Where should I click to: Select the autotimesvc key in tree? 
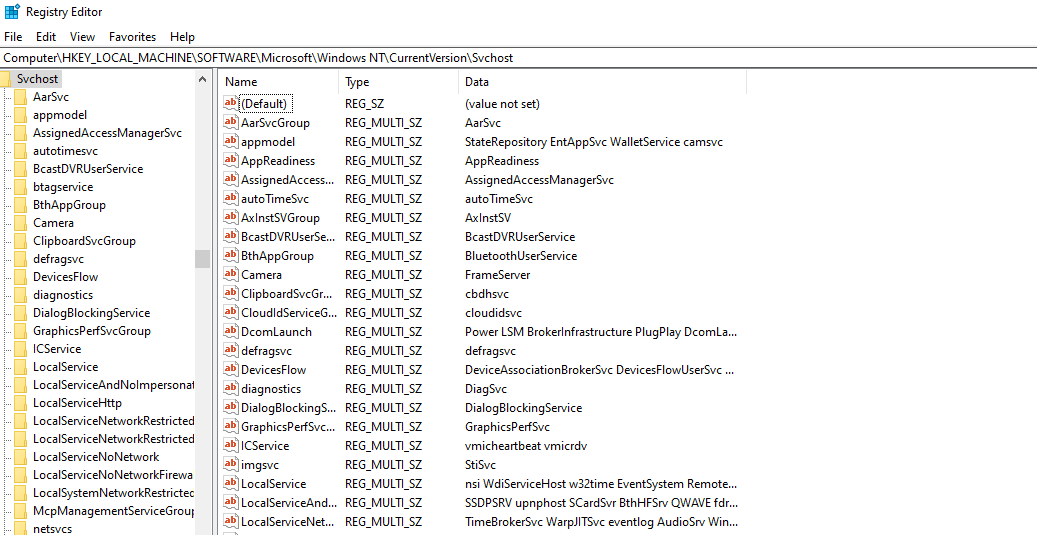pos(65,151)
